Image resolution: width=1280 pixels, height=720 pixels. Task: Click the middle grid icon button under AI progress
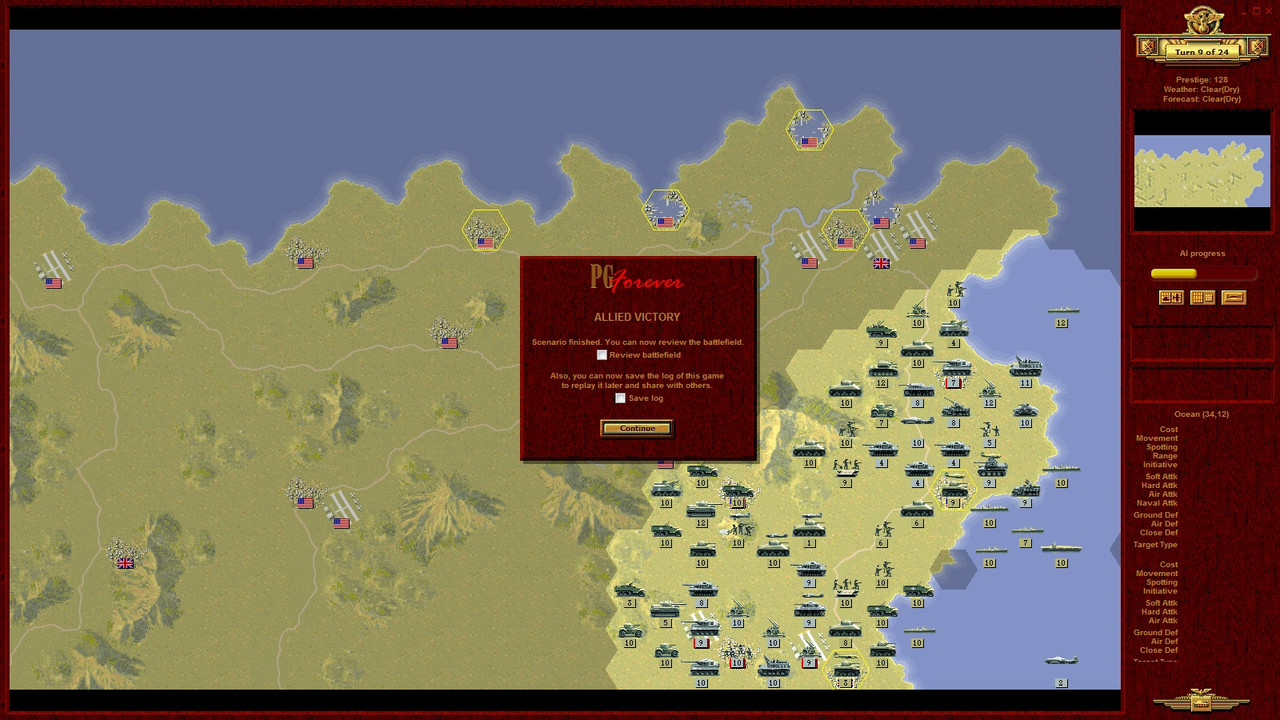tap(1202, 297)
